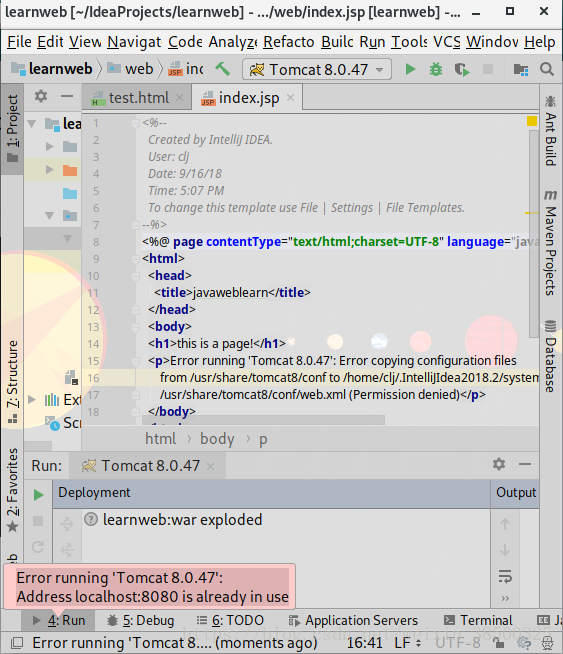Run Tomcat with the green play button
This screenshot has height=654, width=563.
[x=410, y=69]
